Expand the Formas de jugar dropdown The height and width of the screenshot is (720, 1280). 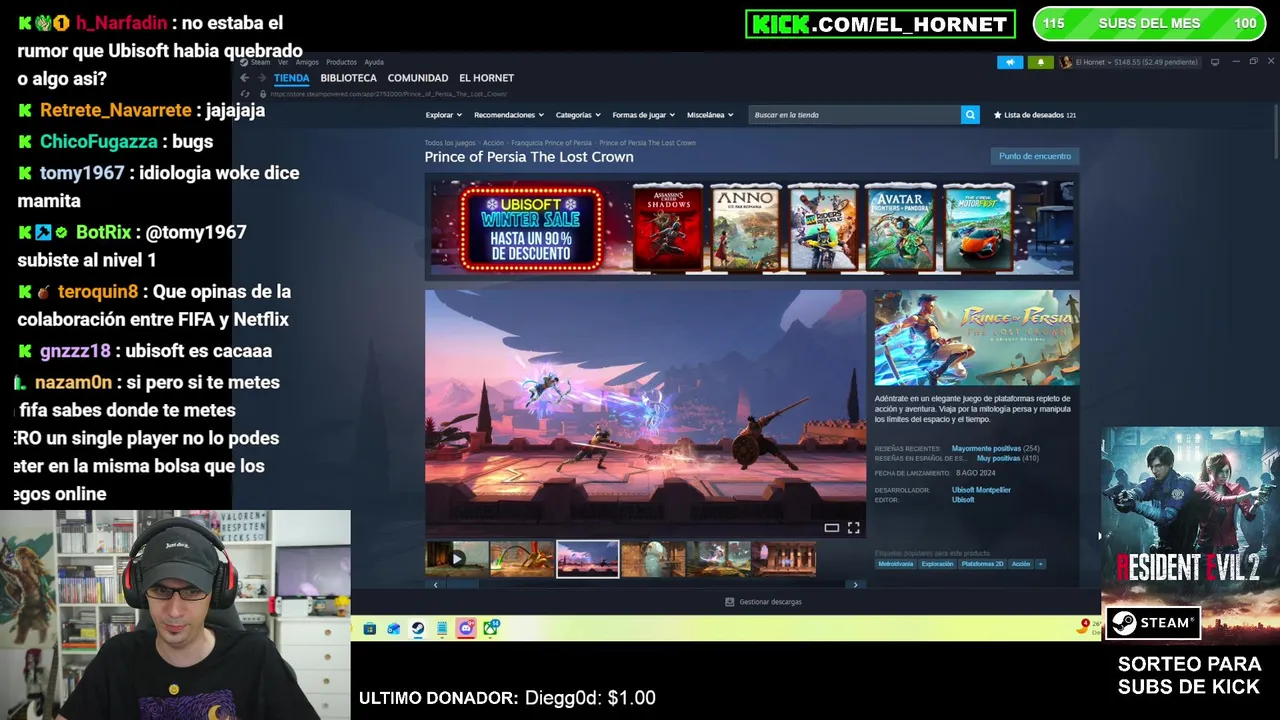(x=643, y=115)
